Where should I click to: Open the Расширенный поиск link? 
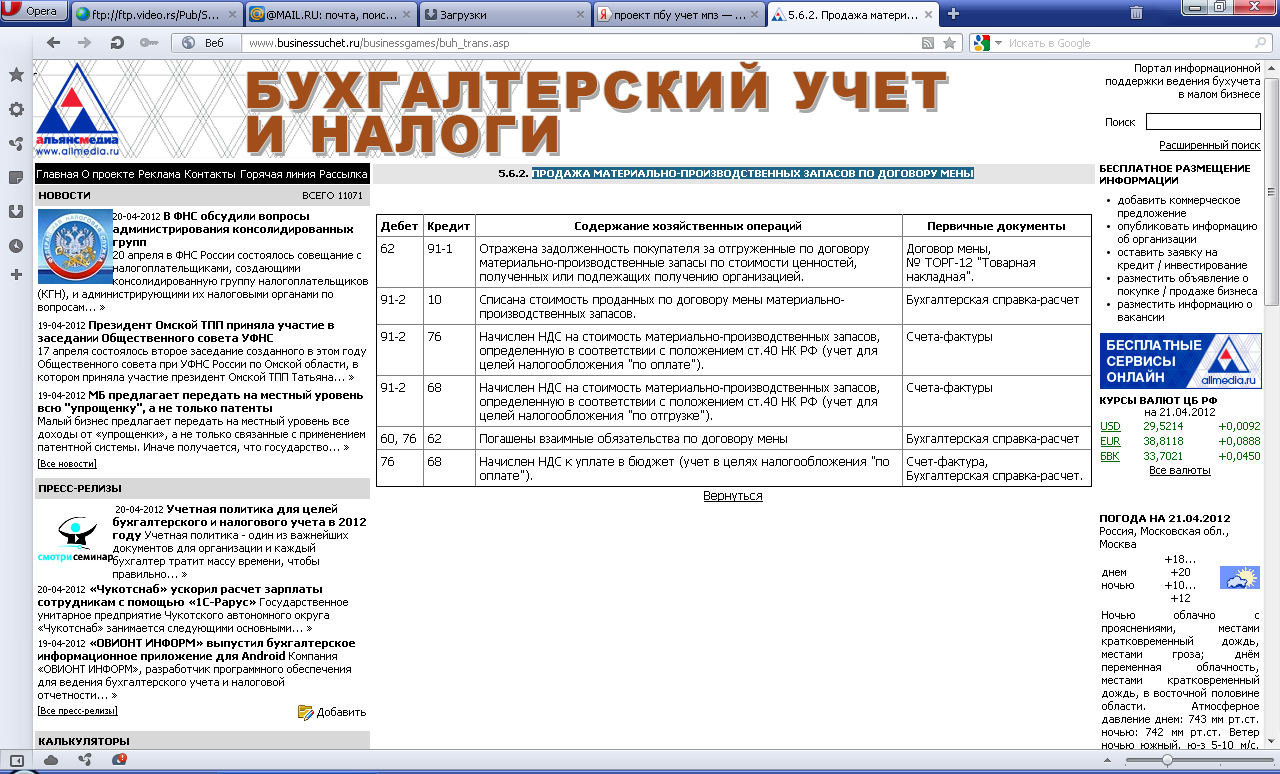click(x=1209, y=145)
